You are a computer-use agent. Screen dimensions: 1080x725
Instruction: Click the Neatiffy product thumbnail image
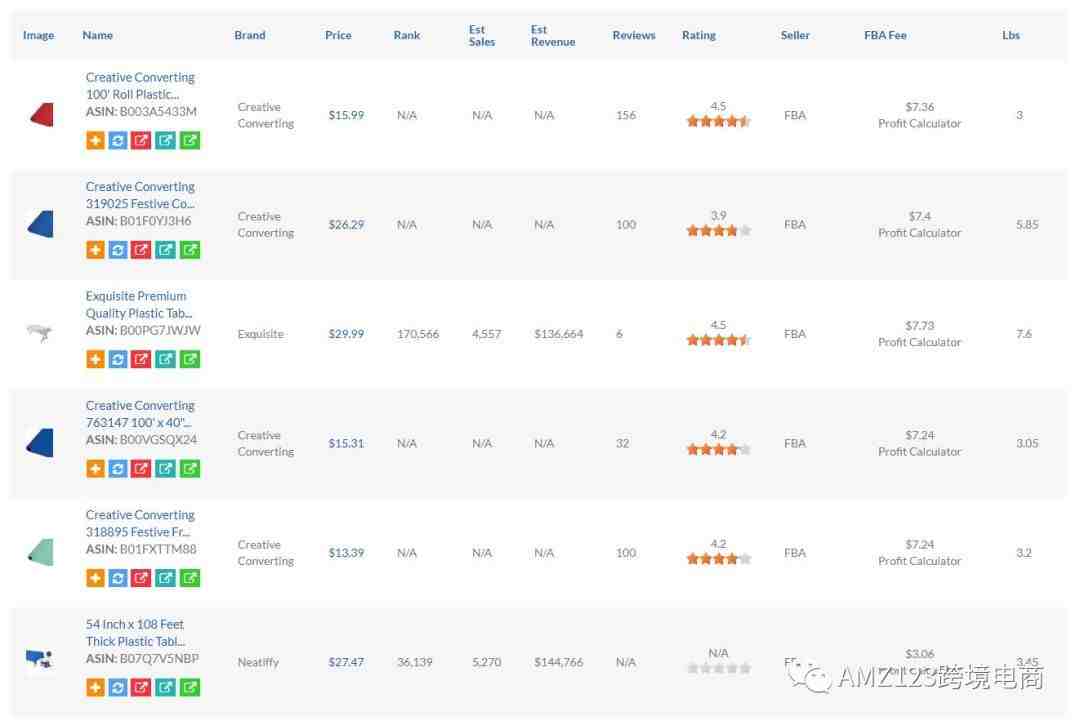click(x=40, y=660)
